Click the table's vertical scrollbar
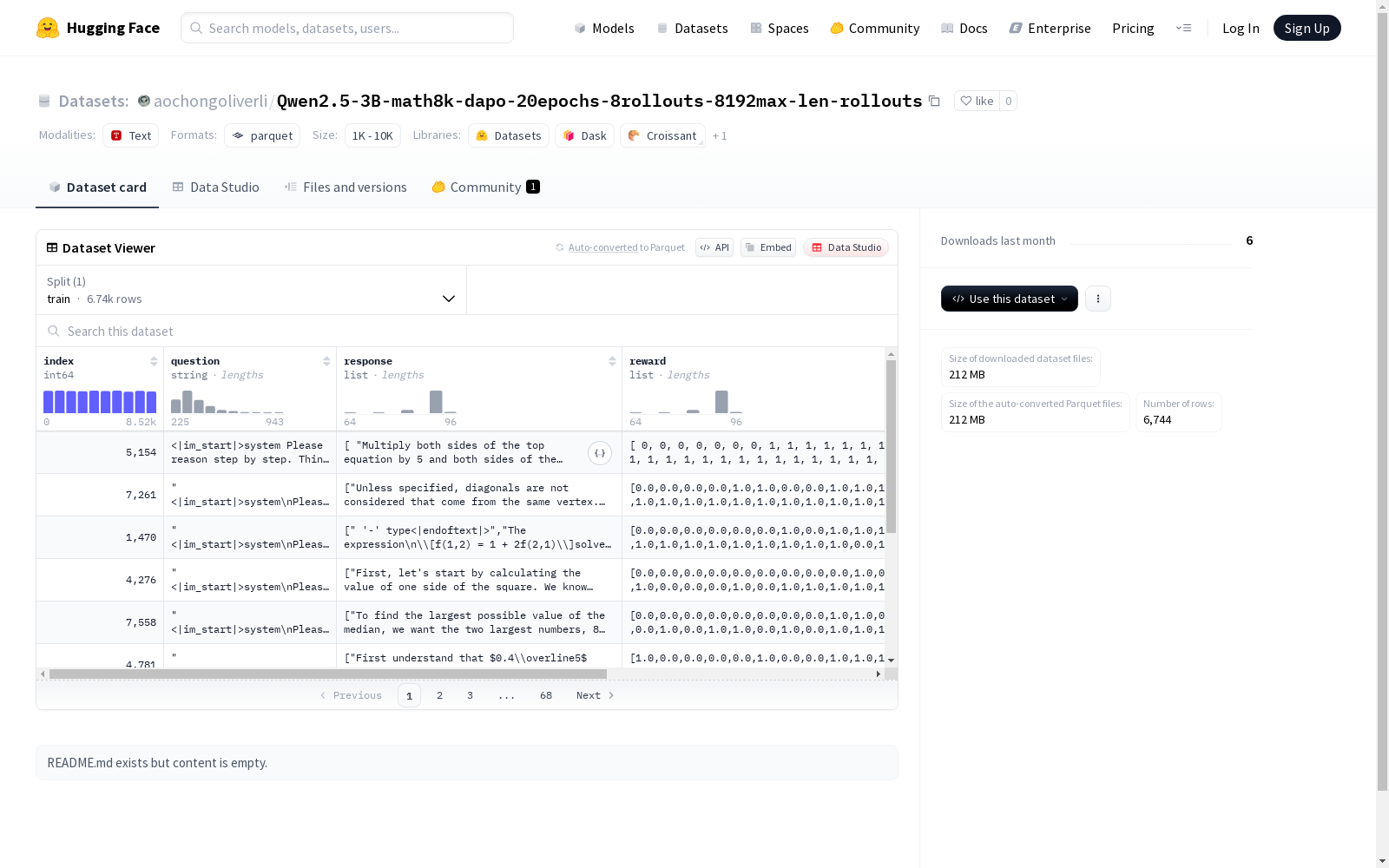Viewport: 1389px width, 868px height. (891, 446)
